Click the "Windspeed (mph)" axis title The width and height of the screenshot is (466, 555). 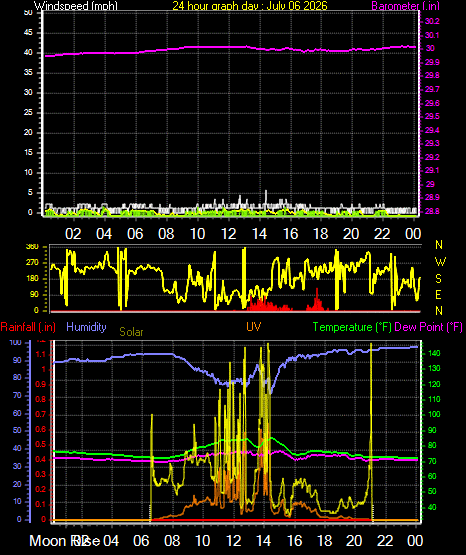tap(76, 6)
